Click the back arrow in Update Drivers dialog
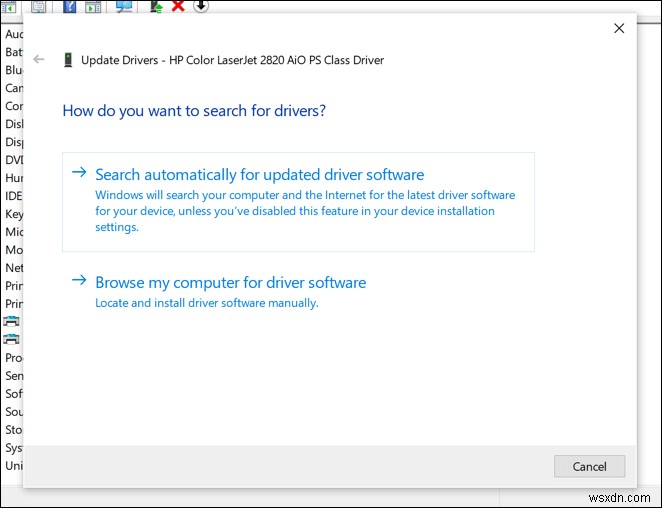Screen dimensions: 662x508 [39, 59]
